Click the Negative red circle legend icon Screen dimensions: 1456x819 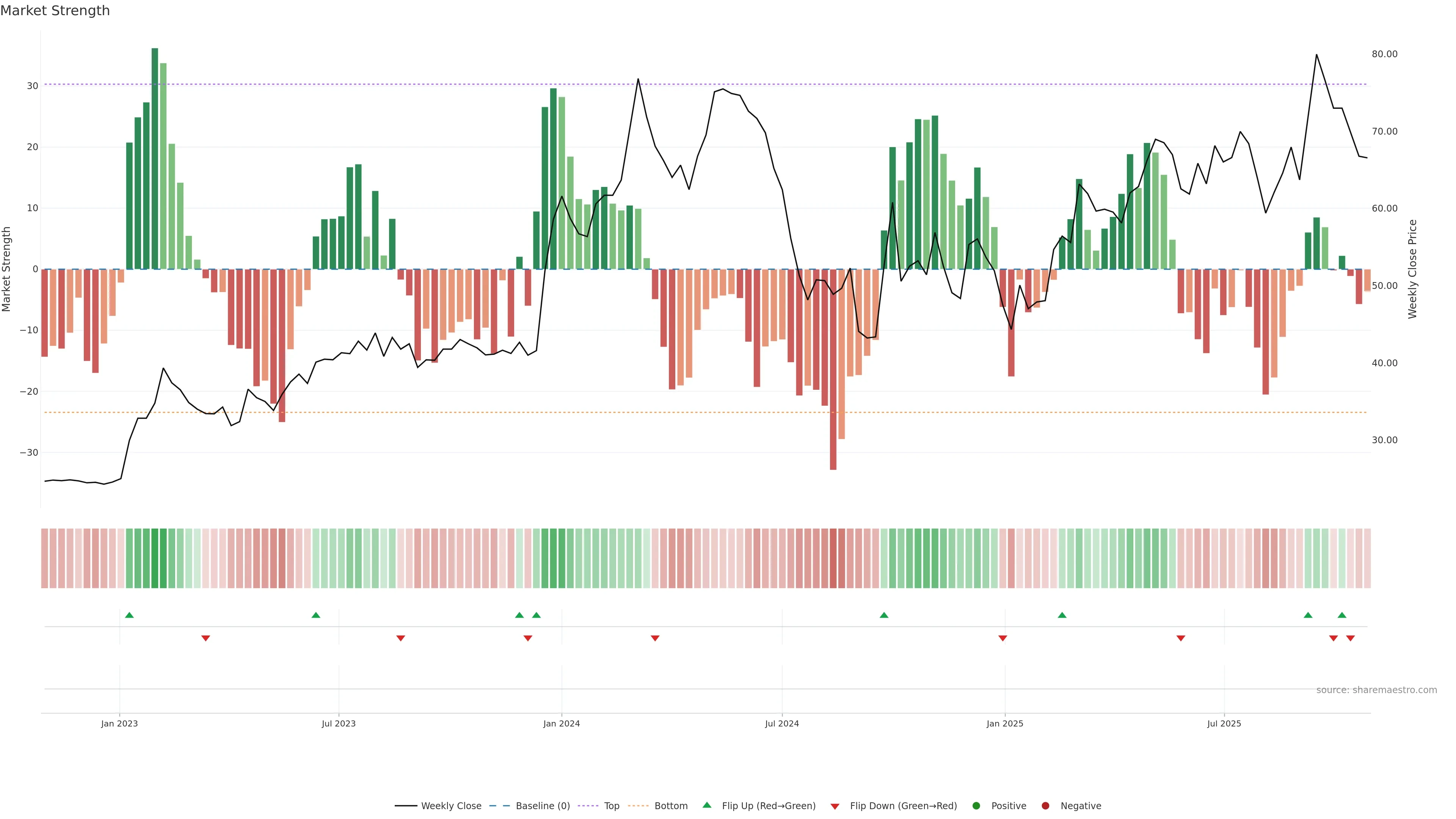tap(1045, 805)
